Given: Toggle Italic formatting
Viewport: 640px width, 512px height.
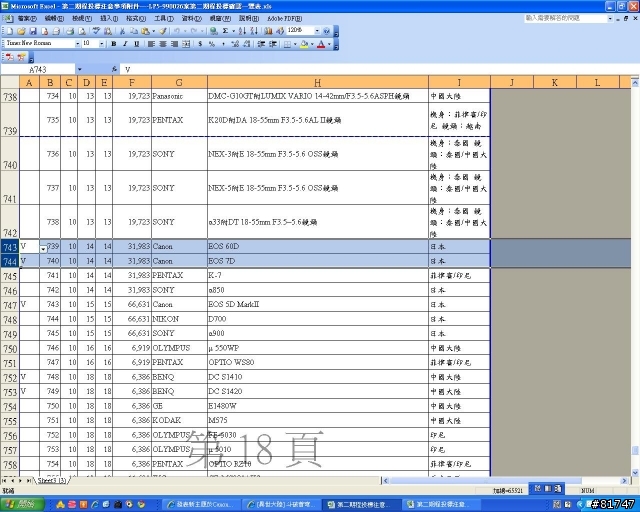Looking at the screenshot, I should tap(125, 44).
